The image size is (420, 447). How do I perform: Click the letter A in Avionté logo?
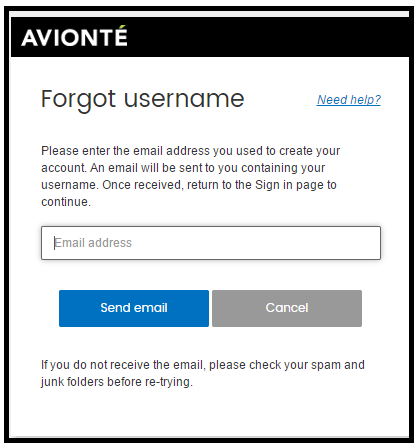click(x=31, y=37)
